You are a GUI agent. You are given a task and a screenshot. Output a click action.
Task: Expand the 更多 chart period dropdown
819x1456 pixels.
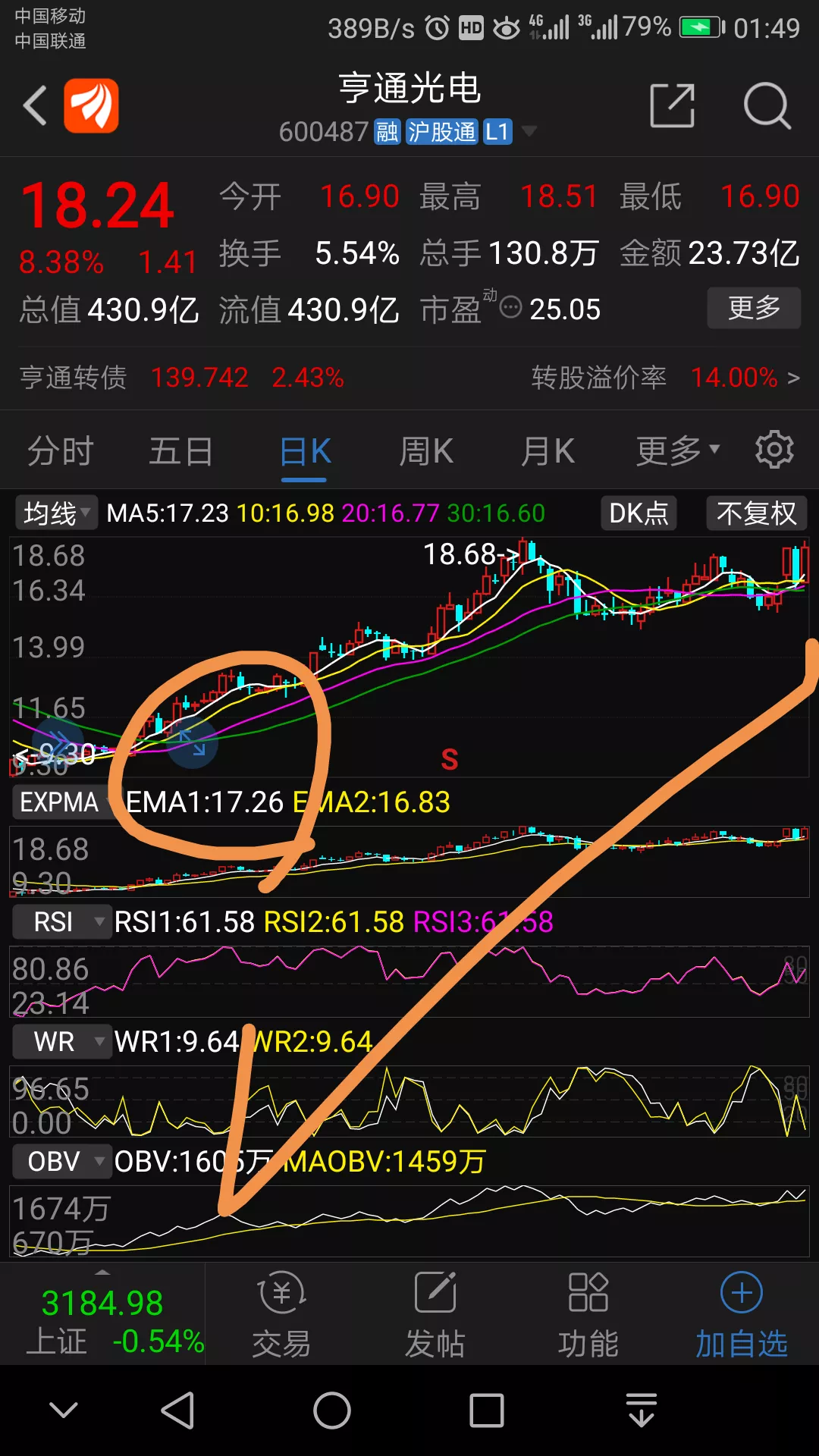coord(678,452)
